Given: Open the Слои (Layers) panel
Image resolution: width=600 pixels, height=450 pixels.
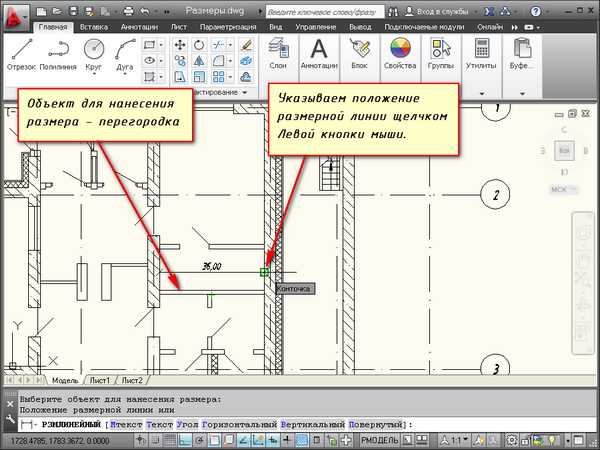Looking at the screenshot, I should point(278,50).
